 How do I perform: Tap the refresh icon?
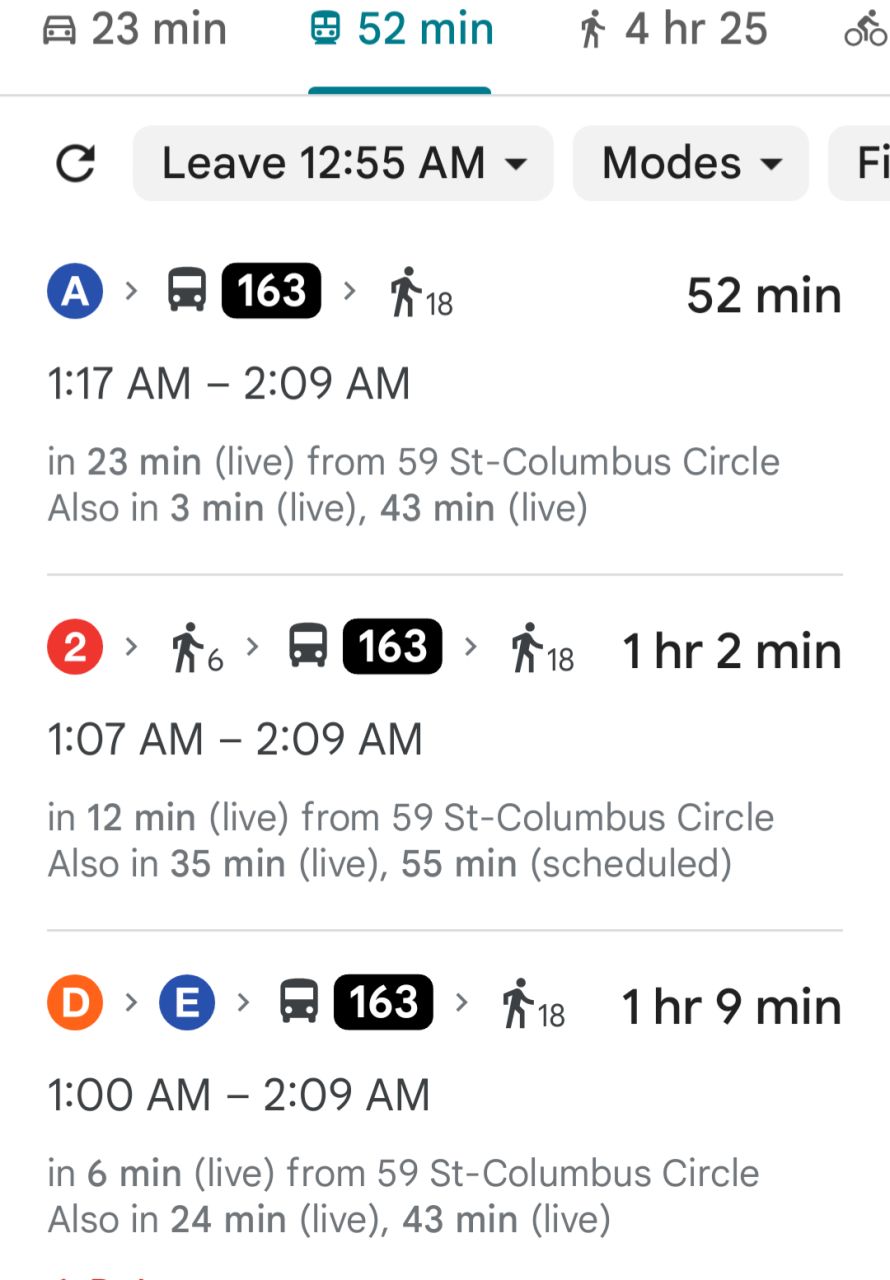click(75, 163)
